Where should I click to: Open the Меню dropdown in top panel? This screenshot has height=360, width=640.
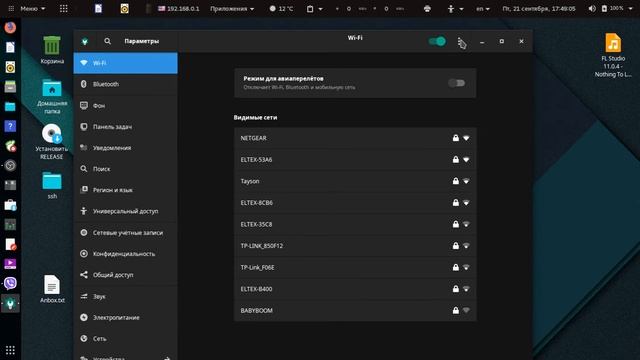tap(33, 9)
